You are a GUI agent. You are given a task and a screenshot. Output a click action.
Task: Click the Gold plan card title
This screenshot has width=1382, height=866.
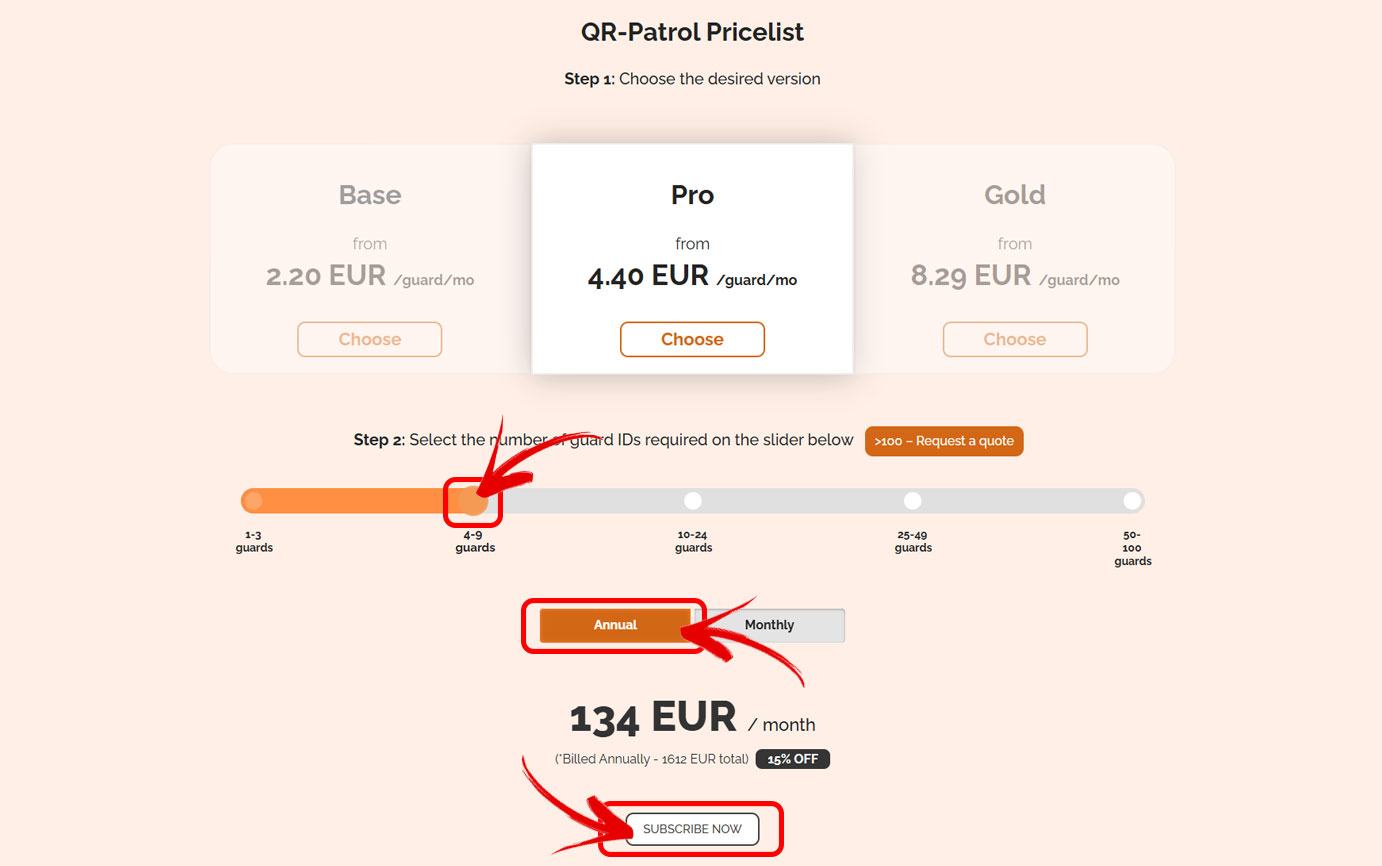pos(1015,194)
